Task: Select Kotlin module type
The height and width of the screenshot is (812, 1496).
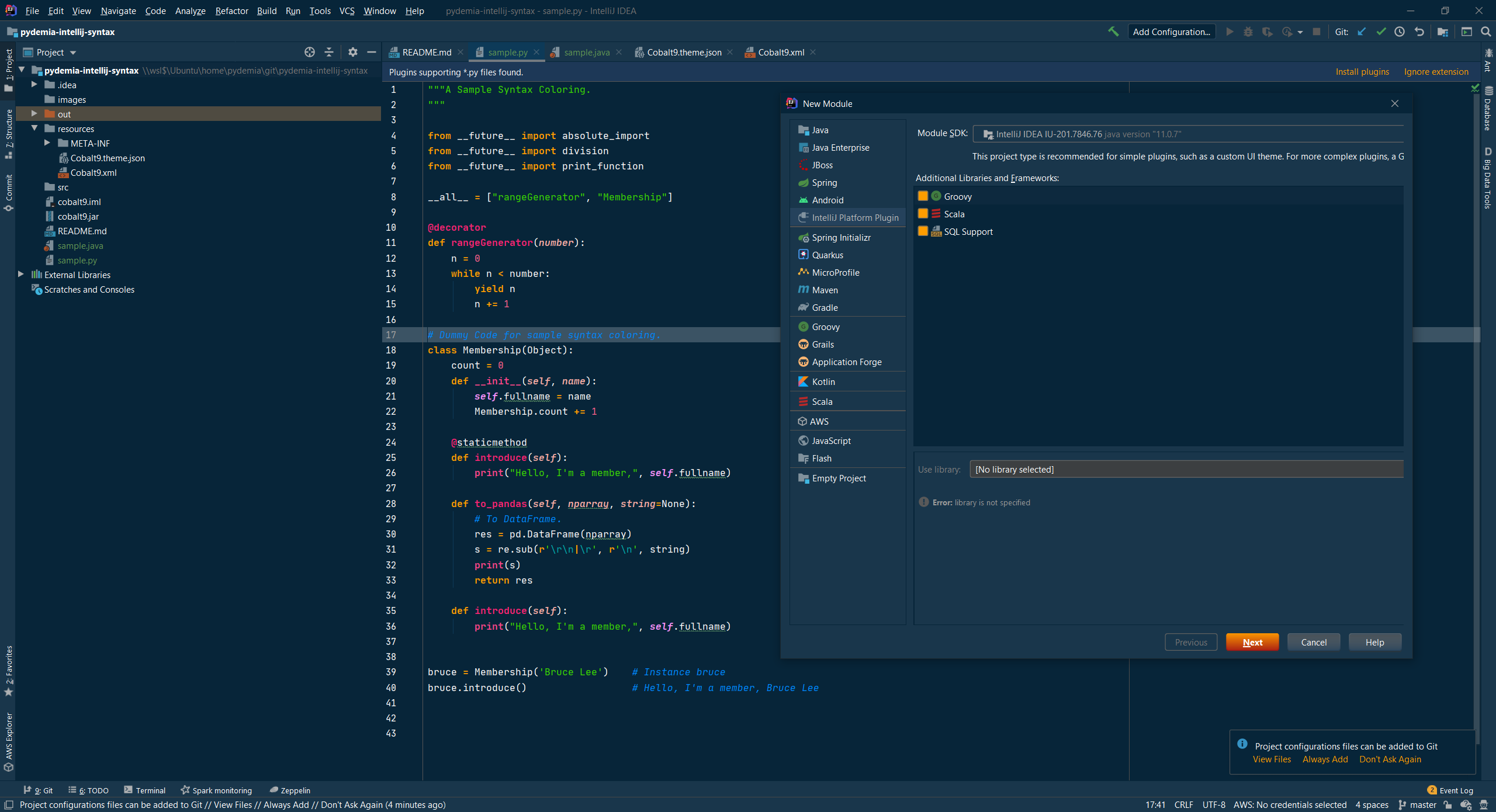Action: tap(847, 382)
